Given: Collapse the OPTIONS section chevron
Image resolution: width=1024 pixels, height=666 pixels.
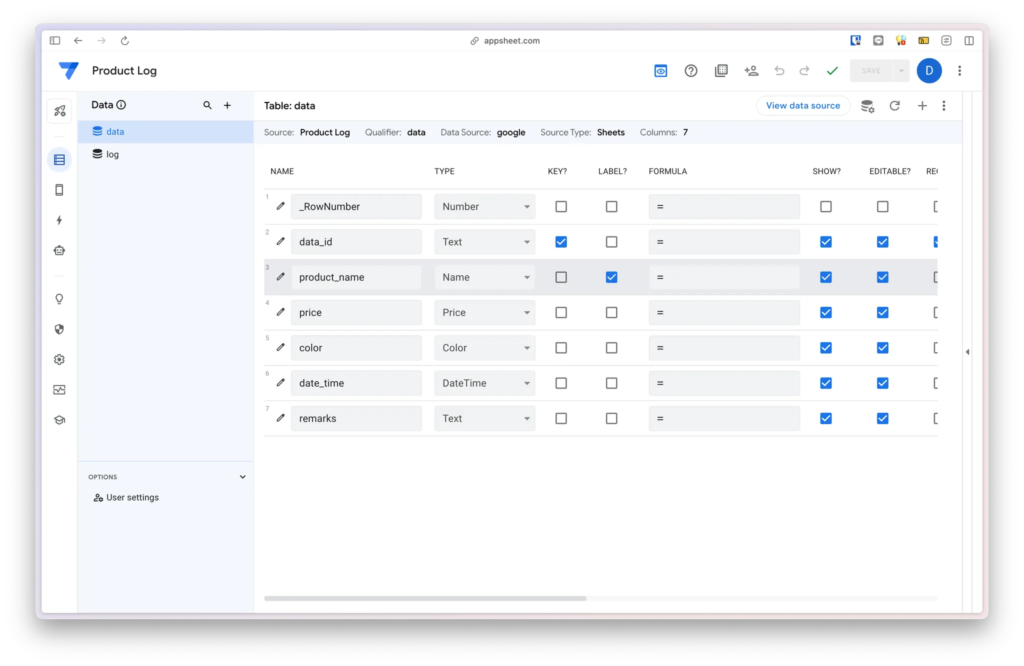Looking at the screenshot, I should click(242, 477).
